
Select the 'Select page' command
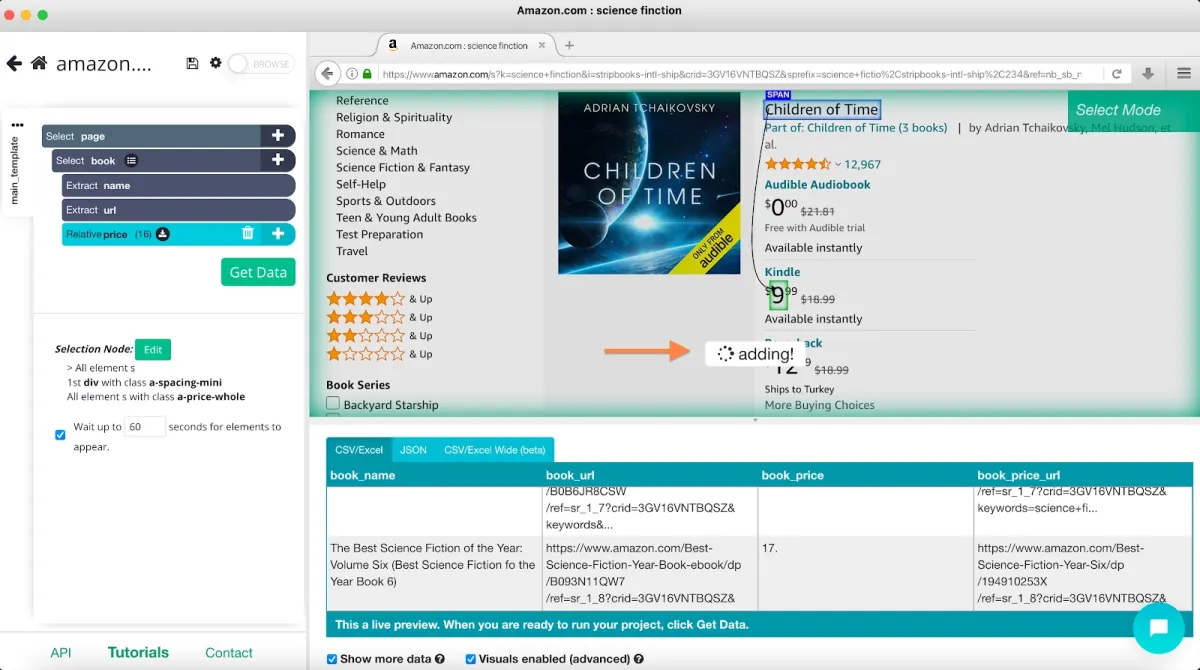(x=152, y=136)
